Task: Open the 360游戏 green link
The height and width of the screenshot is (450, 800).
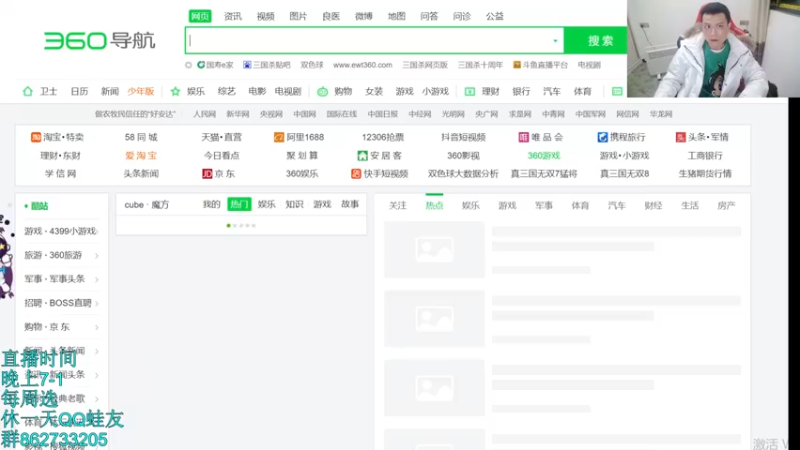Action: click(544, 156)
